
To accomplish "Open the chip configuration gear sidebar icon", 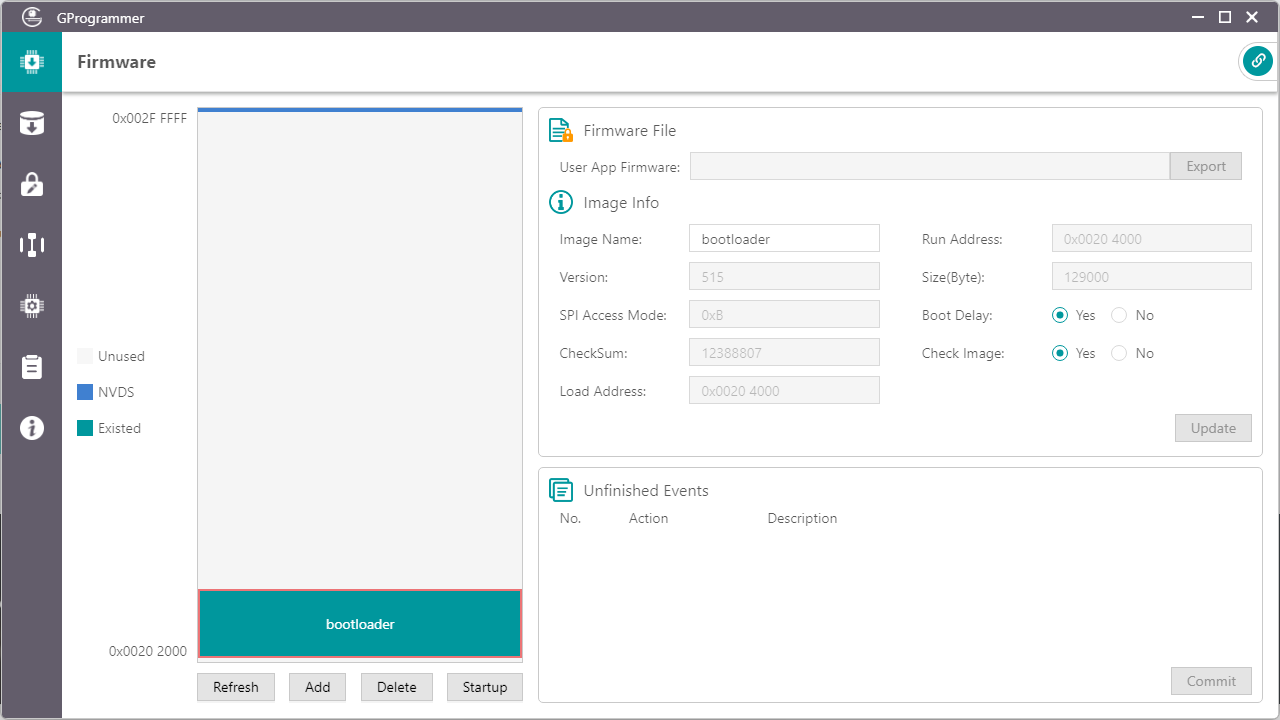I will coord(32,306).
